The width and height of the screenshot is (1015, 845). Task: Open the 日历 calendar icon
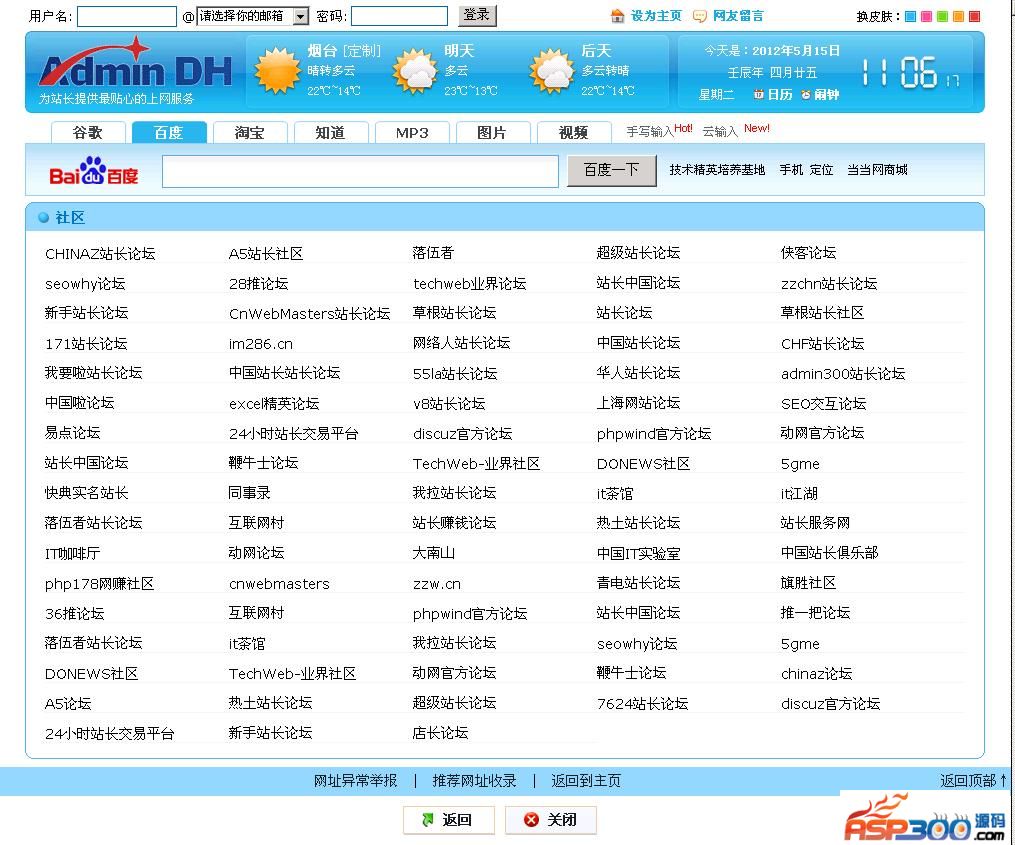[758, 95]
